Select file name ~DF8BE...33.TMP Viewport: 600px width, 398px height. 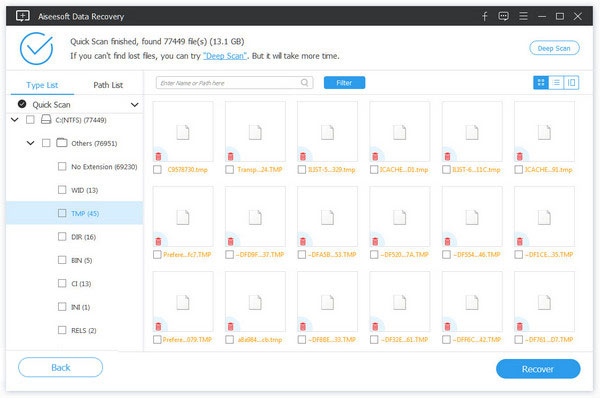[332, 339]
